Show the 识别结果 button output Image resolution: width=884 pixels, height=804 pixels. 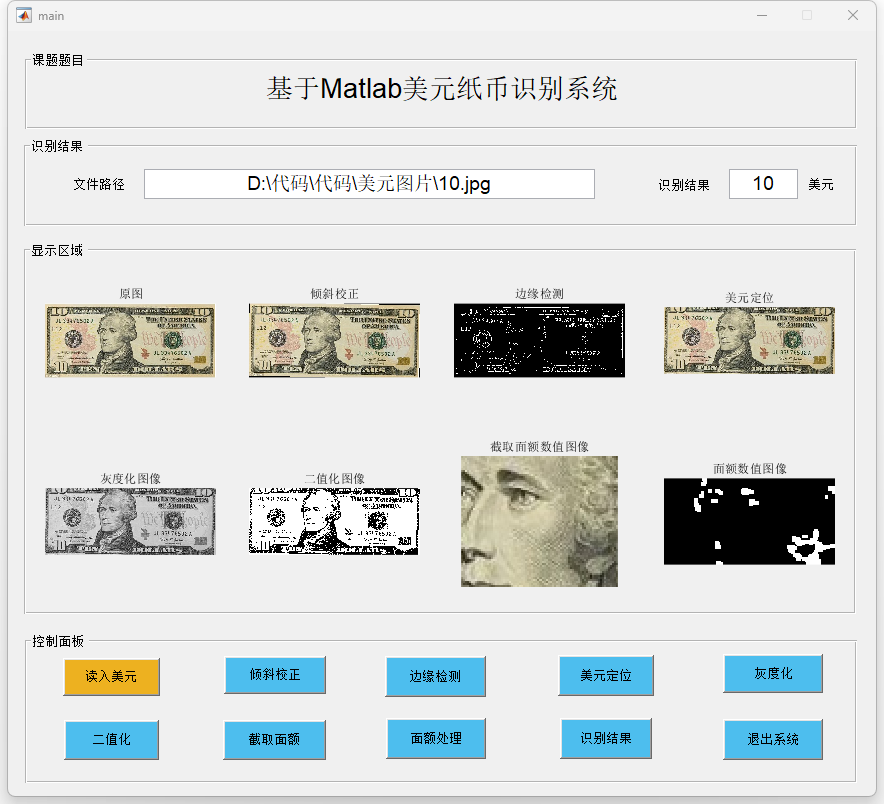(605, 738)
